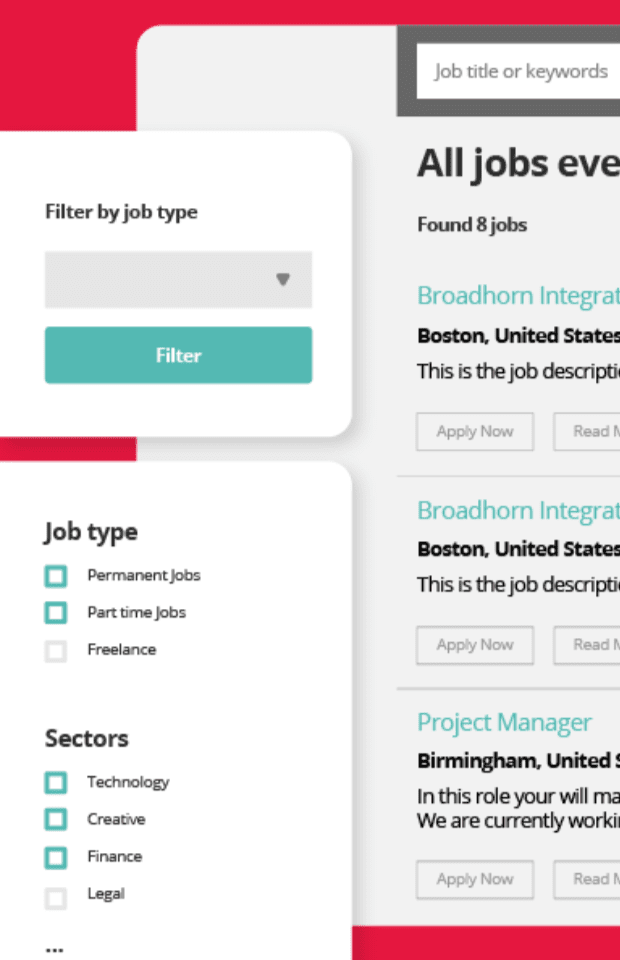Open the Project Manager job link
The width and height of the screenshot is (620, 960).
click(504, 722)
